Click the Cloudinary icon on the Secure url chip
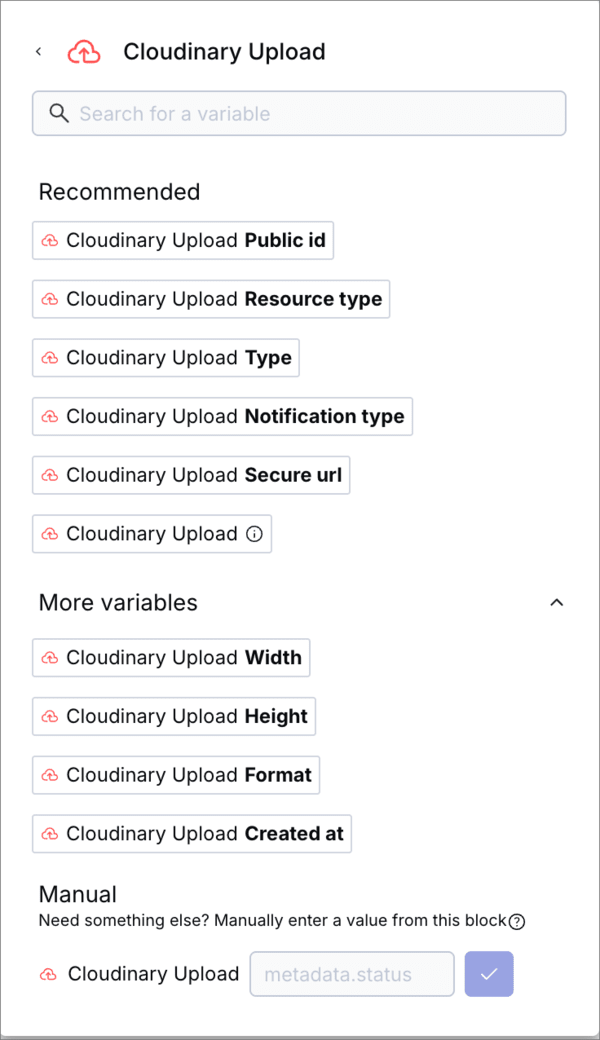Image resolution: width=600 pixels, height=1040 pixels. [x=49, y=475]
